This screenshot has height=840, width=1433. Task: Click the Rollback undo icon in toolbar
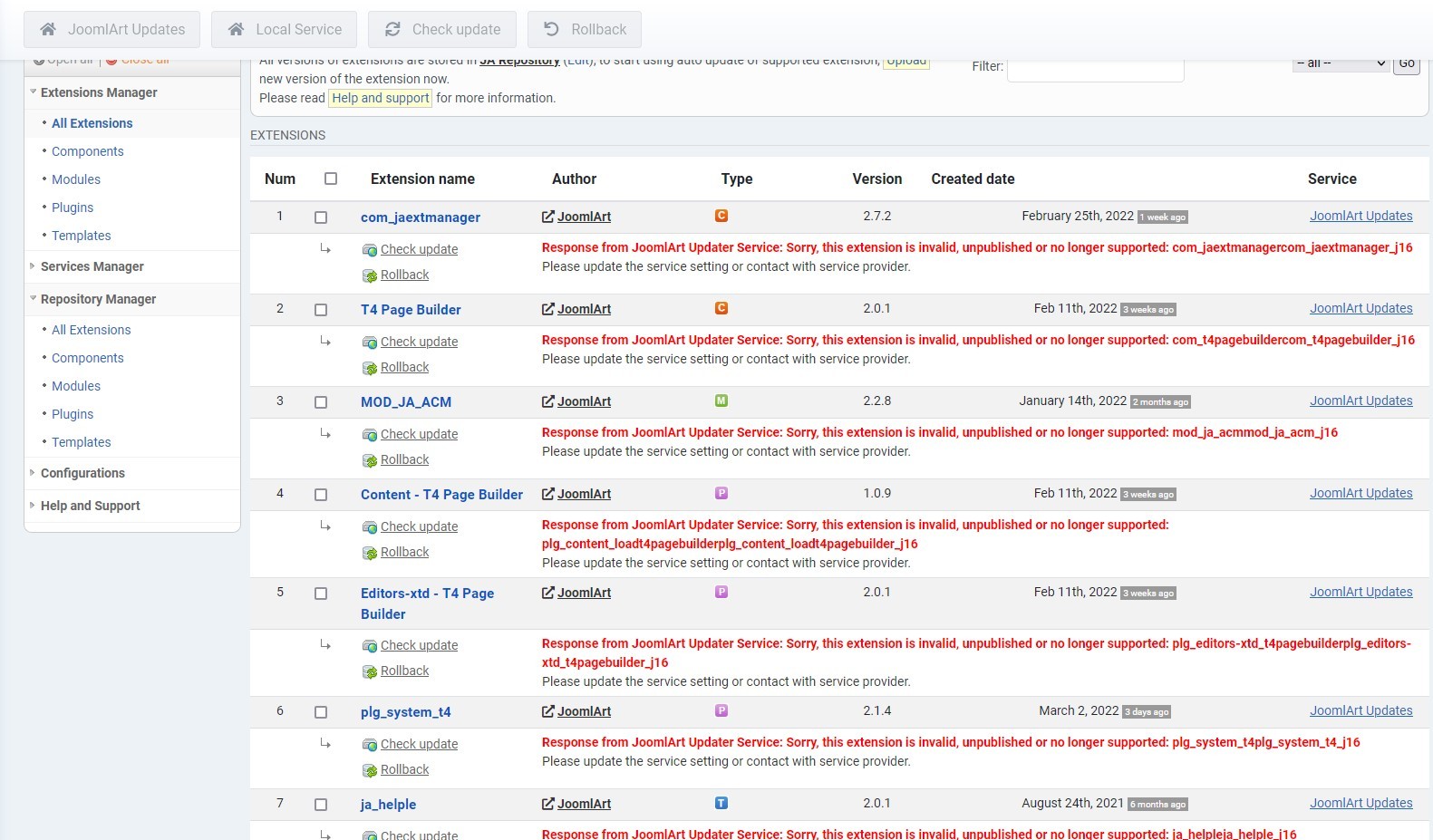click(551, 30)
